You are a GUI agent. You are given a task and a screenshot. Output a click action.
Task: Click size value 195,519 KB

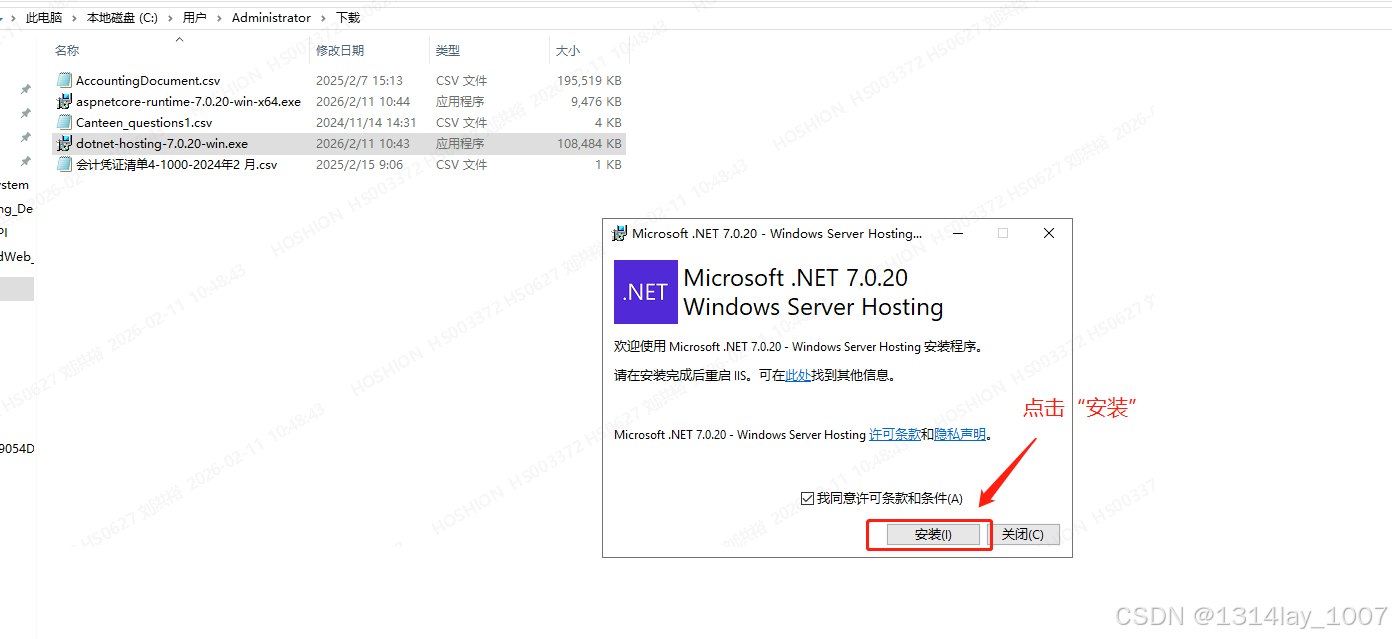[589, 81]
